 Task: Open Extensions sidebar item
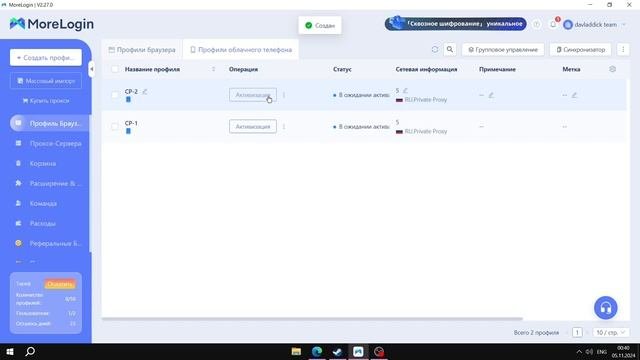click(49, 183)
